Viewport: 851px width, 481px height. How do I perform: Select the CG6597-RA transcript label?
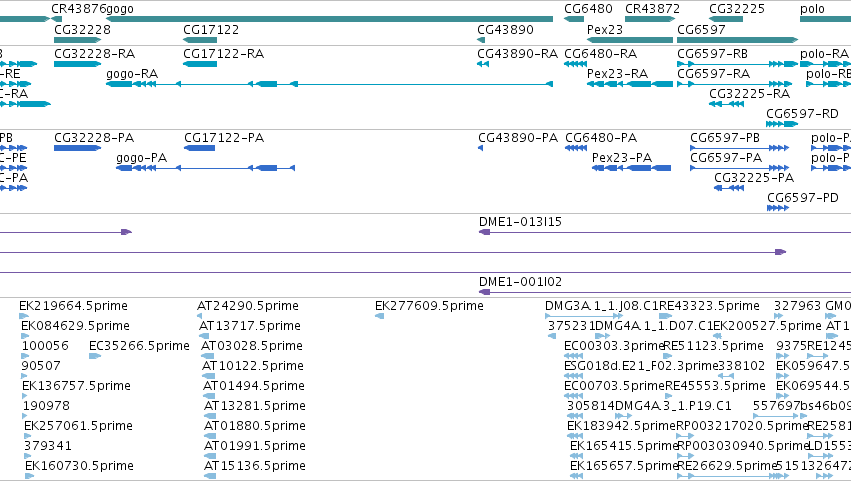(713, 74)
